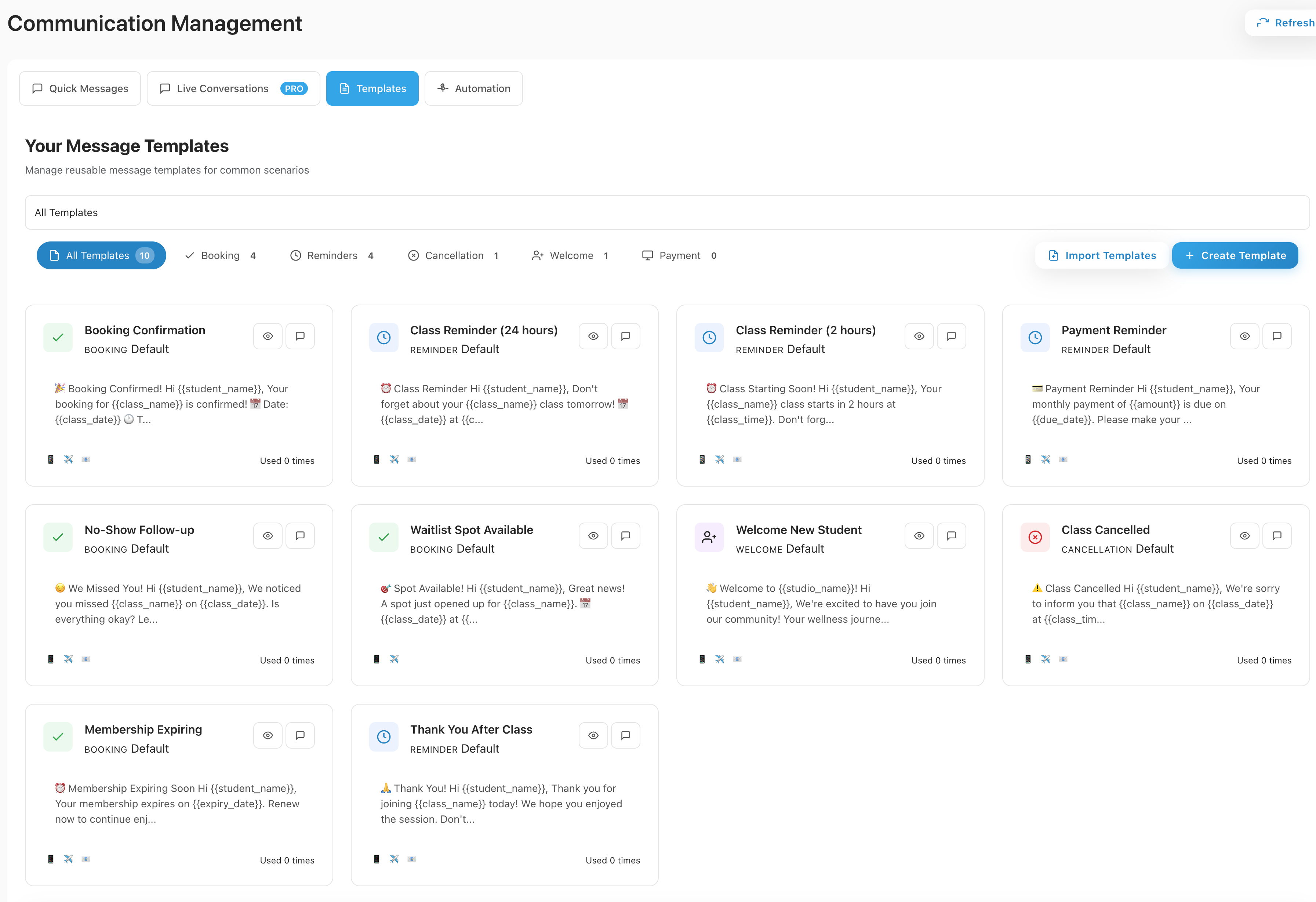This screenshot has height=902, width=1316.
Task: Click red X icon on Class Cancelled
Action: tap(1035, 537)
